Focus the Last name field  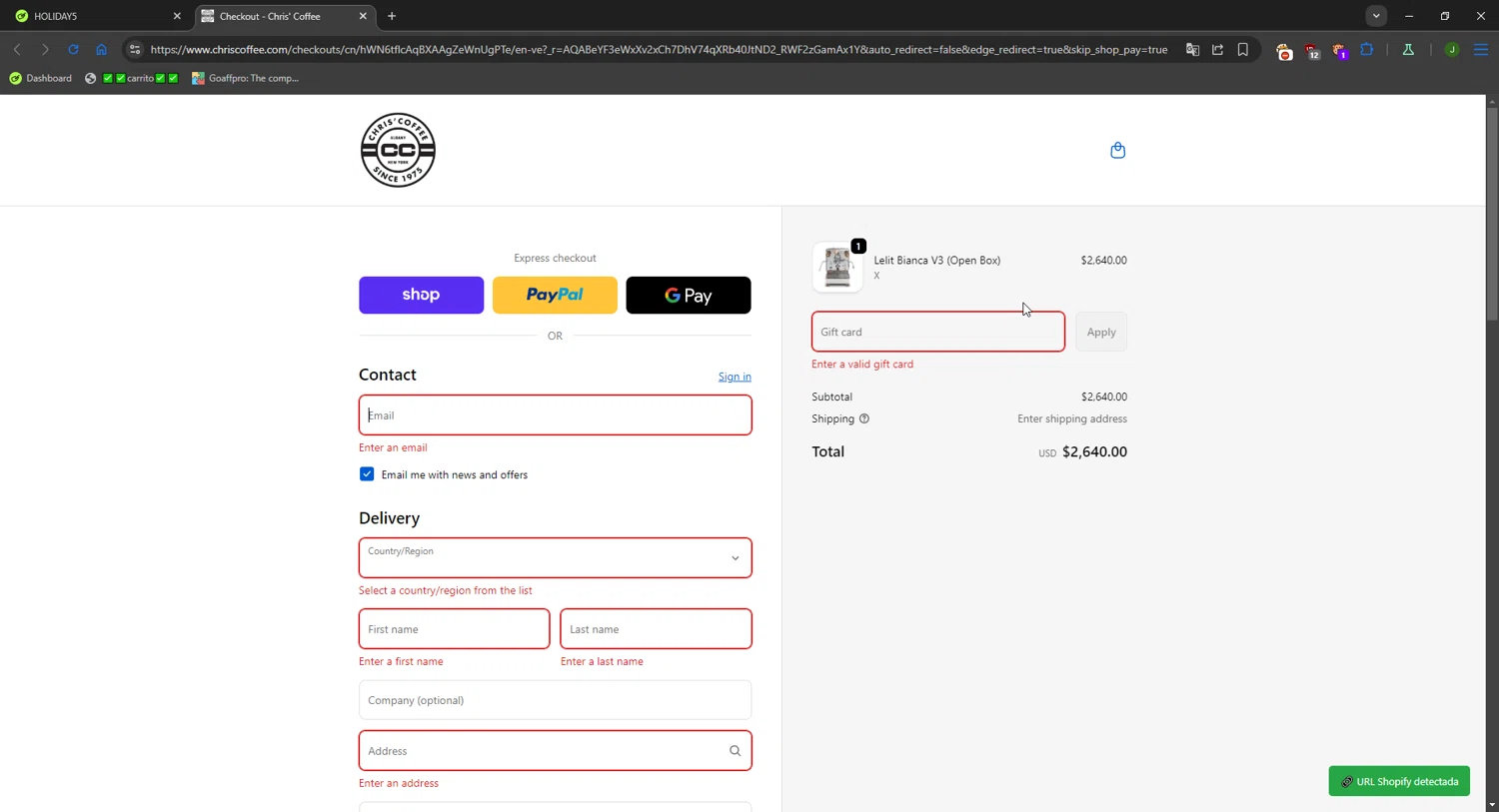(656, 629)
